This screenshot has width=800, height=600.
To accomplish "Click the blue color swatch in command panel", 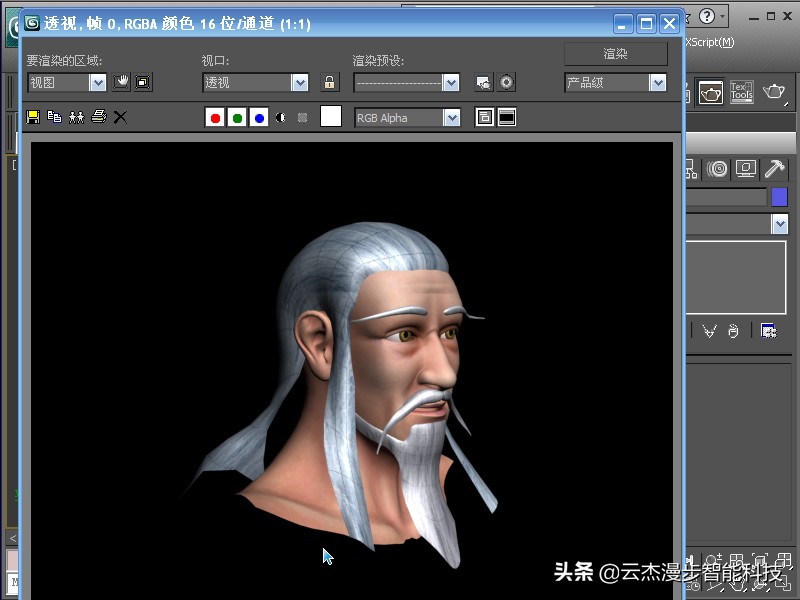I will [780, 197].
